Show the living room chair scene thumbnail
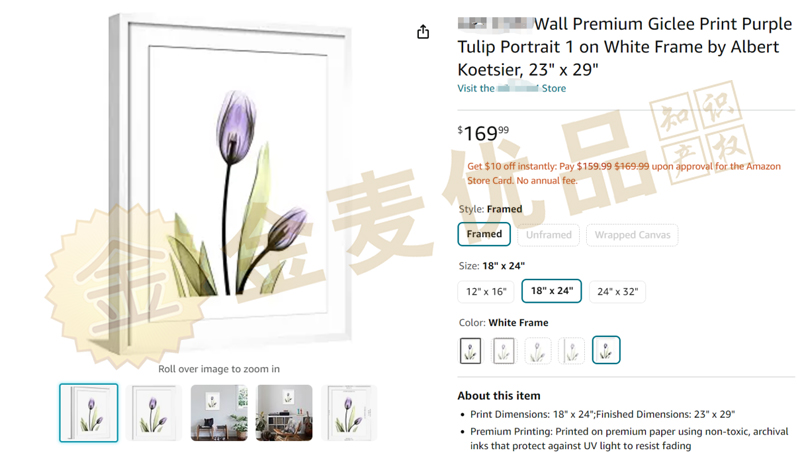The height and width of the screenshot is (452, 800). 219,413
